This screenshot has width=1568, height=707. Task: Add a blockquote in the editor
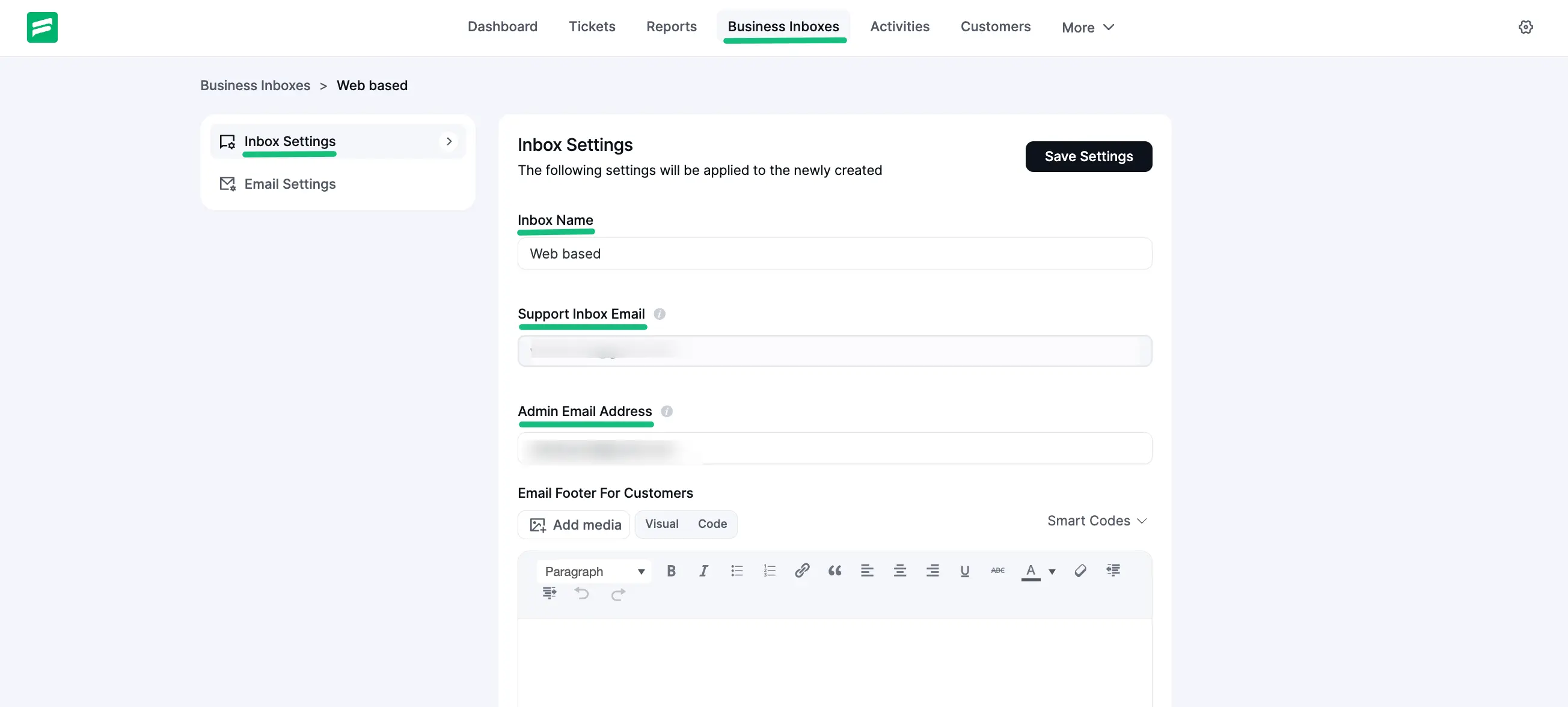[x=835, y=571]
